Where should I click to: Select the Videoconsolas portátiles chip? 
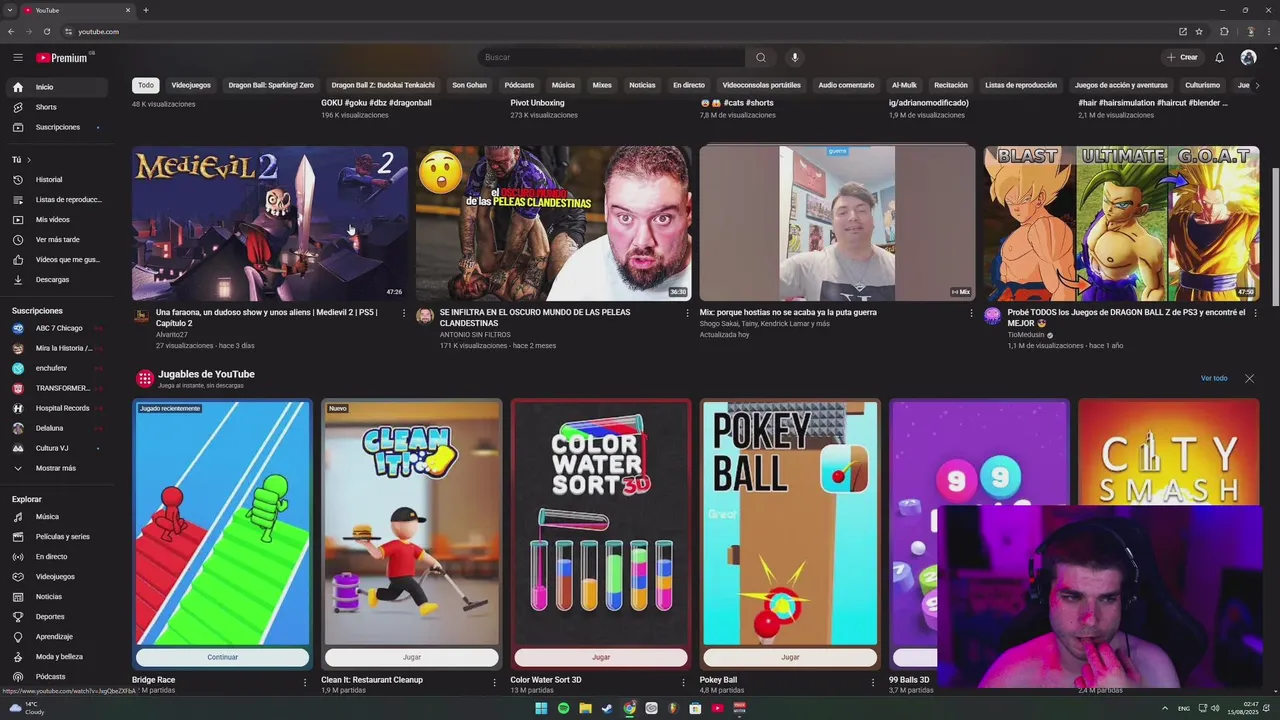(762, 85)
